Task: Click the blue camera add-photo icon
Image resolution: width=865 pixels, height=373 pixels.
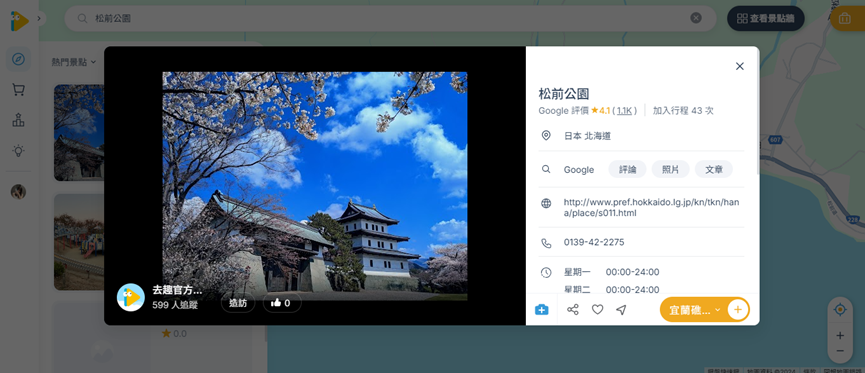Action: (x=542, y=310)
